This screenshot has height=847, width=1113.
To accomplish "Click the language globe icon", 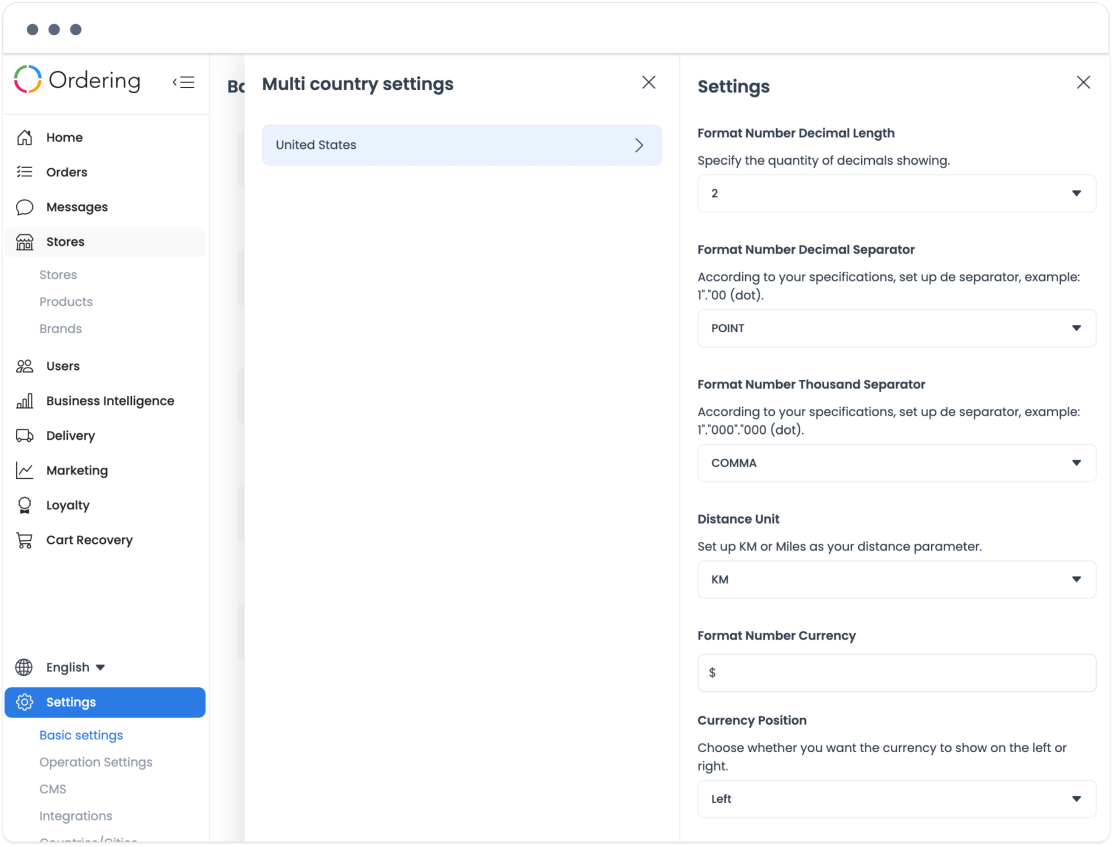I will pyautogui.click(x=24, y=667).
